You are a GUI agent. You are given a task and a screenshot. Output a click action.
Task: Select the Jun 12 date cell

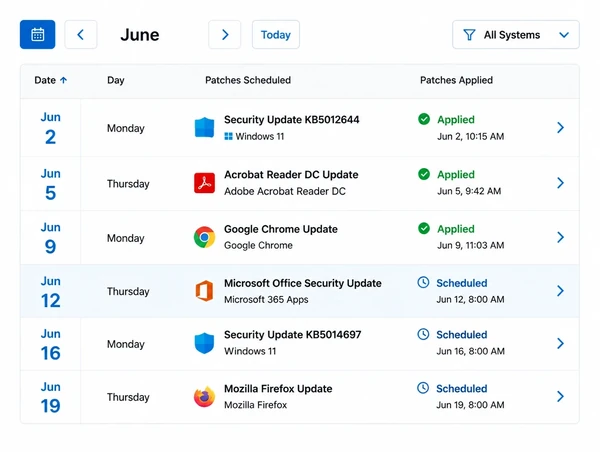(51, 291)
